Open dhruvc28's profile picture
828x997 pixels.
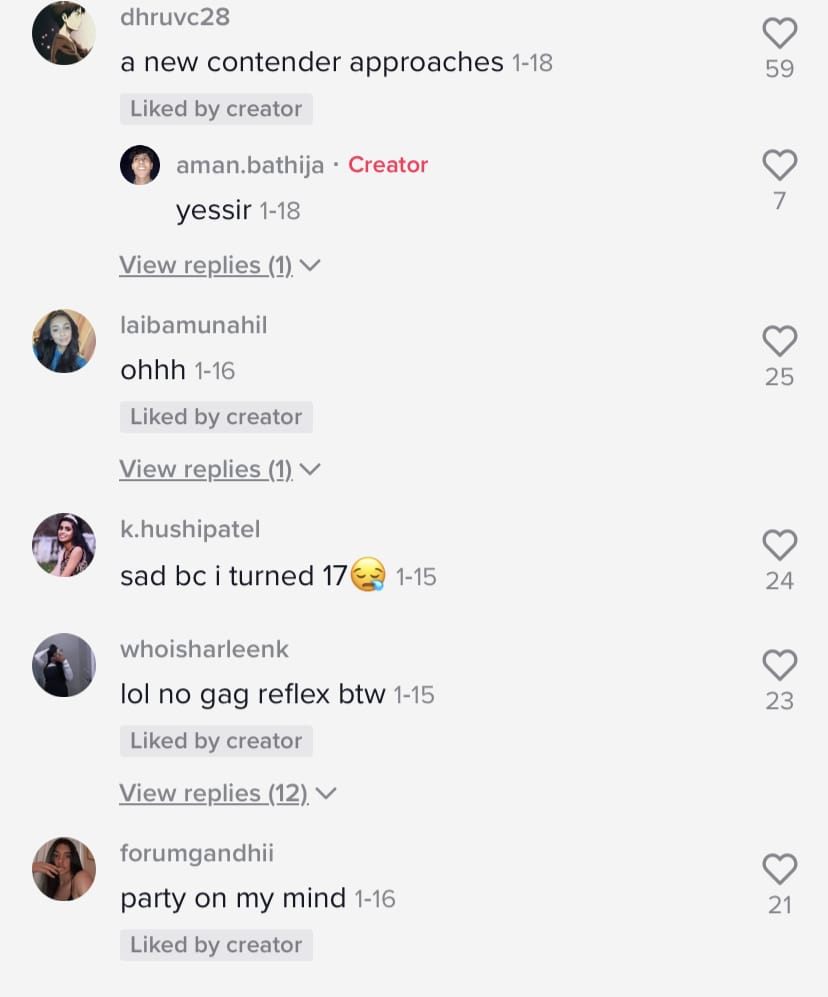point(64,33)
